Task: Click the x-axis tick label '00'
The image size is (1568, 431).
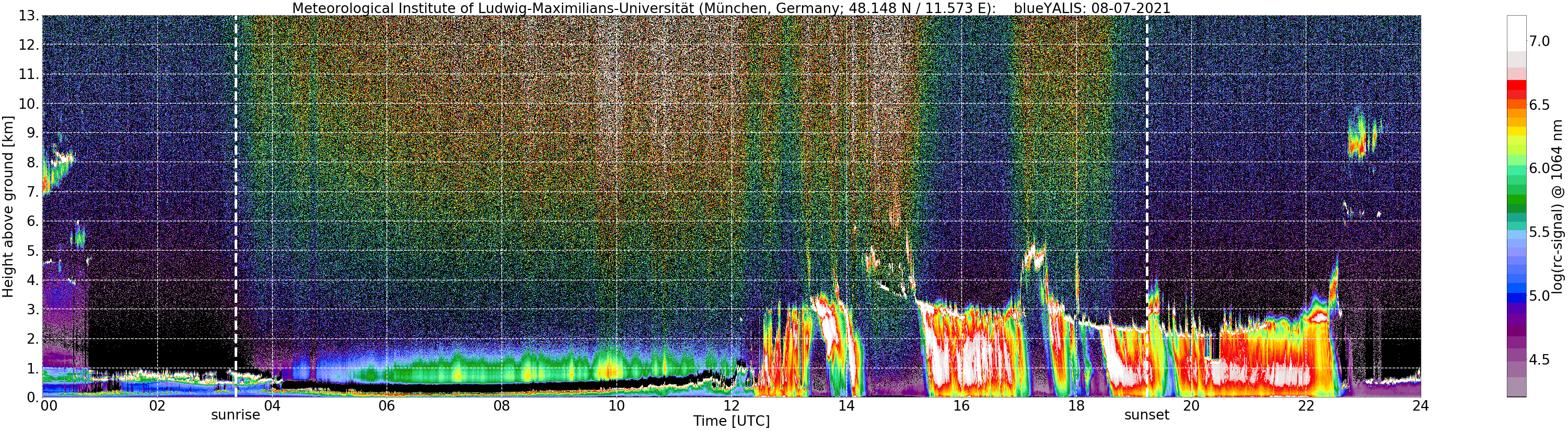Action: pyautogui.click(x=49, y=406)
